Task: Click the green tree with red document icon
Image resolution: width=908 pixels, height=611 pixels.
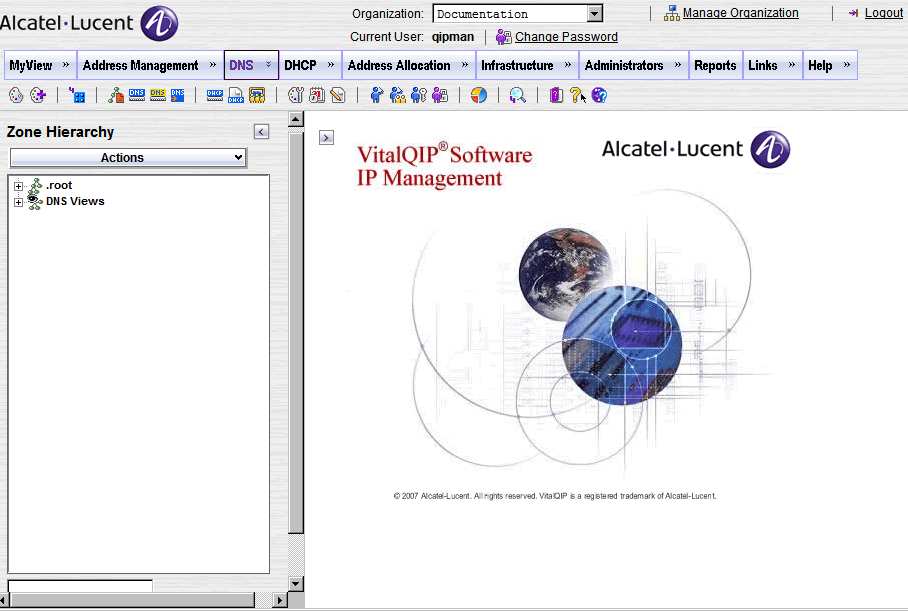Action: [x=116, y=95]
